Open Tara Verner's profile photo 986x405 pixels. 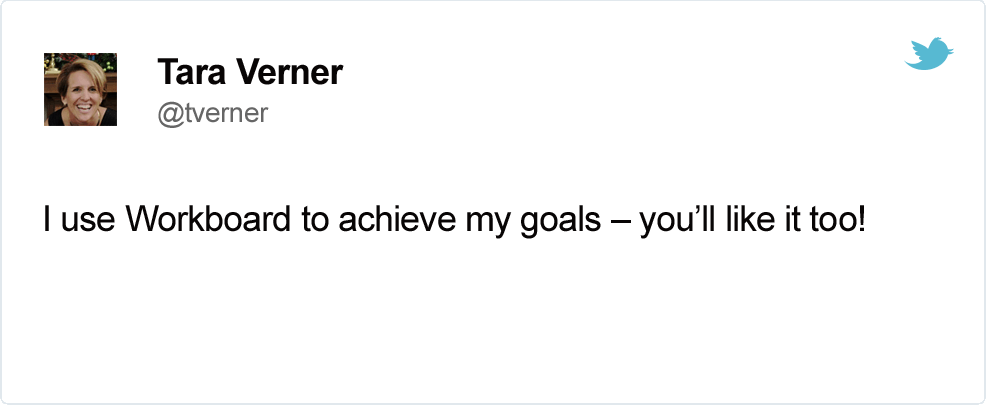80,89
